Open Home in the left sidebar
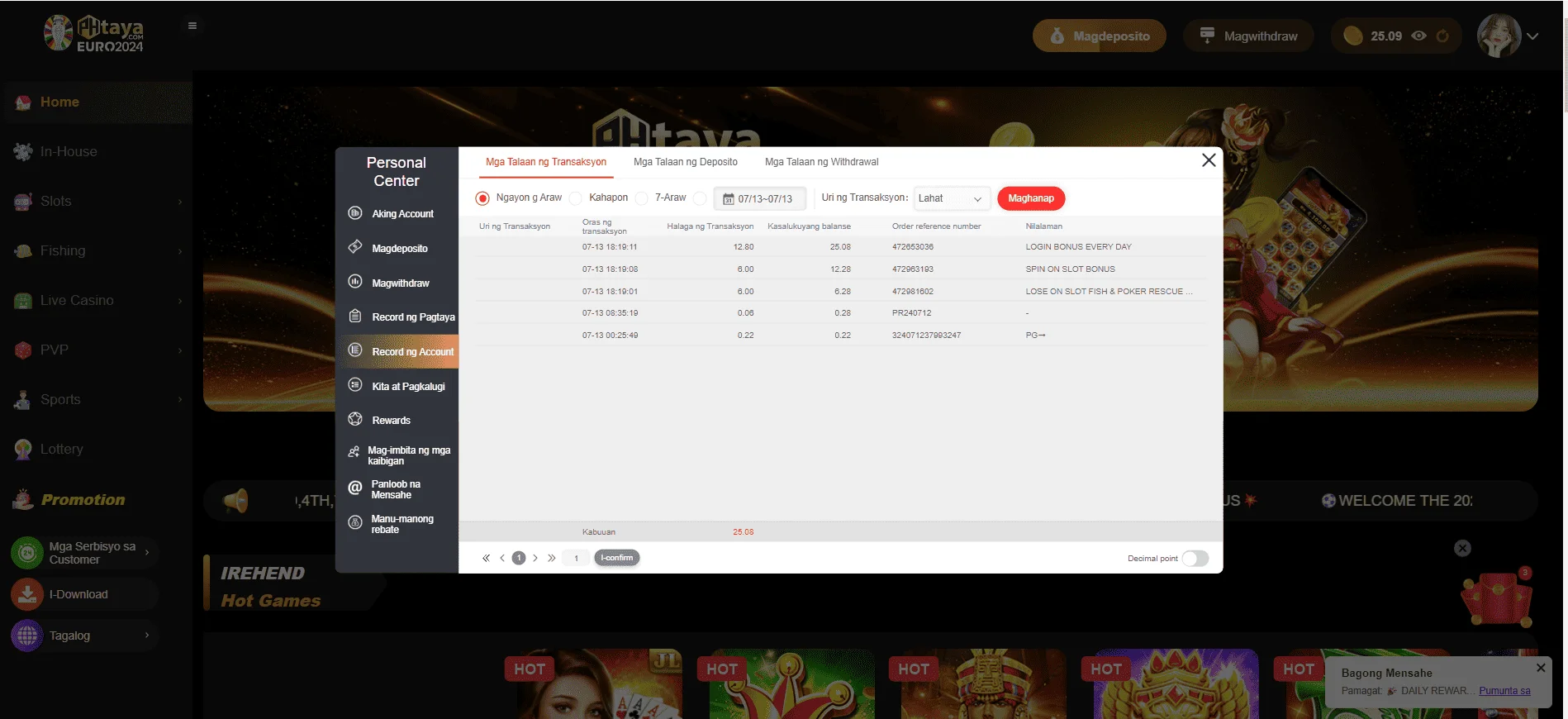The width and height of the screenshot is (1568, 719). (x=97, y=102)
